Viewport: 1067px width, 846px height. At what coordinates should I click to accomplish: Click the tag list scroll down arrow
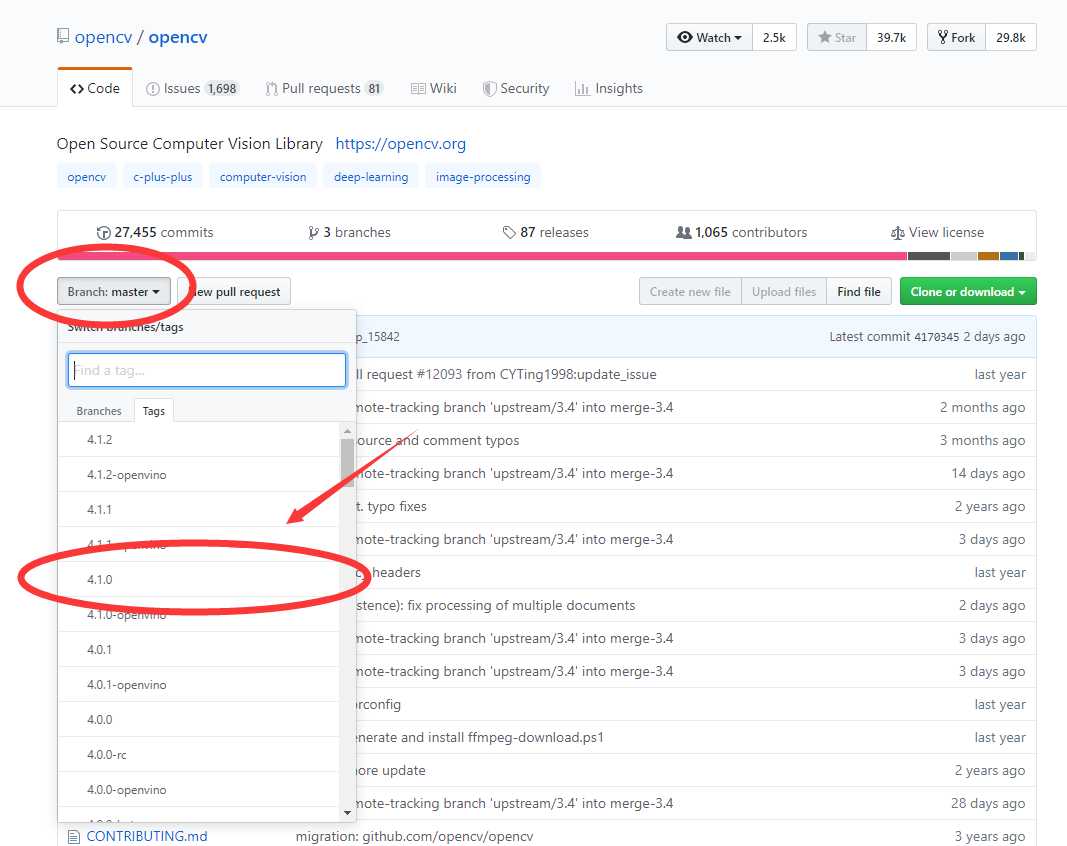[x=347, y=813]
